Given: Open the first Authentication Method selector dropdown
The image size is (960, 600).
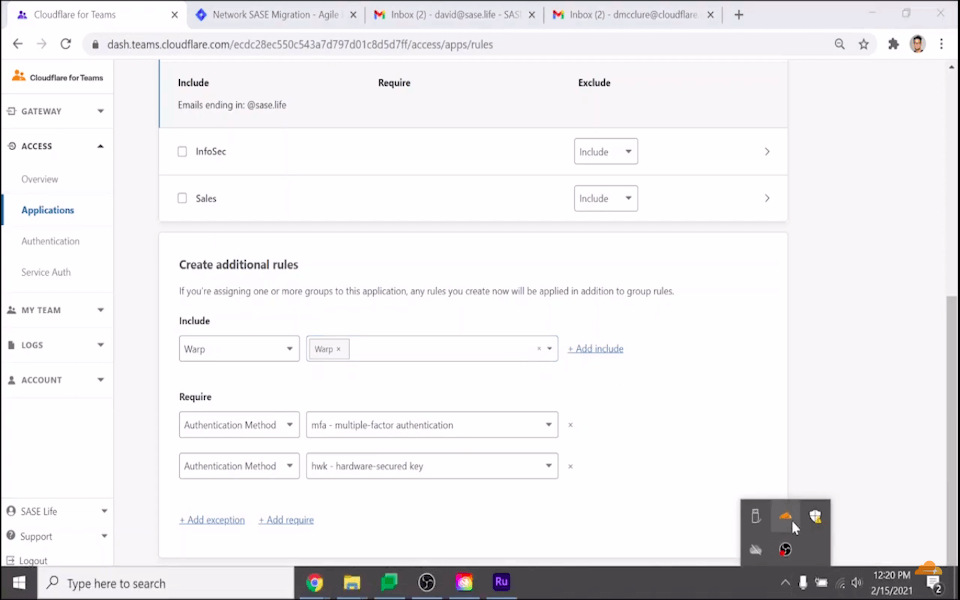Looking at the screenshot, I should click(239, 425).
